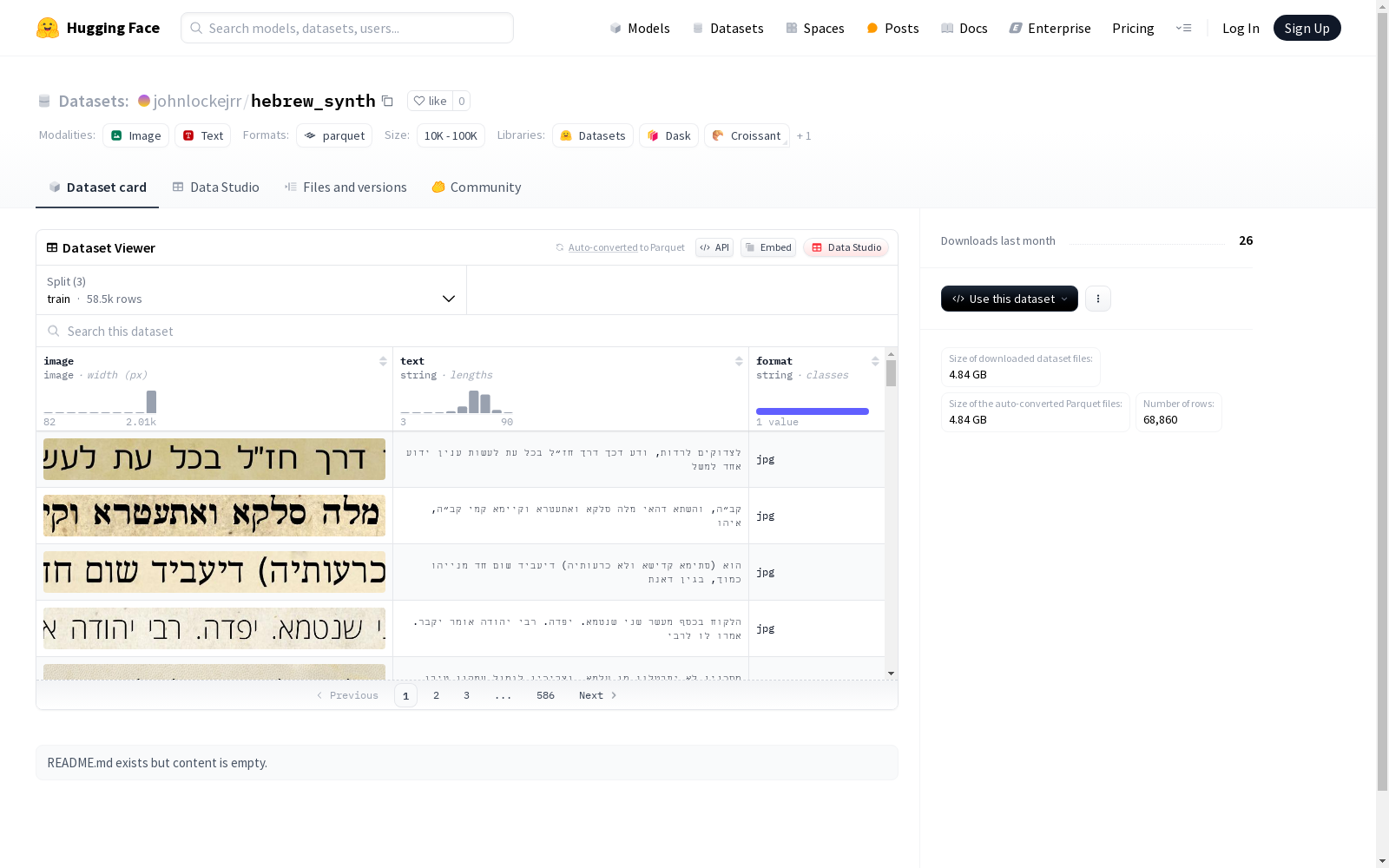Click the Sign Up button

pos(1307,28)
